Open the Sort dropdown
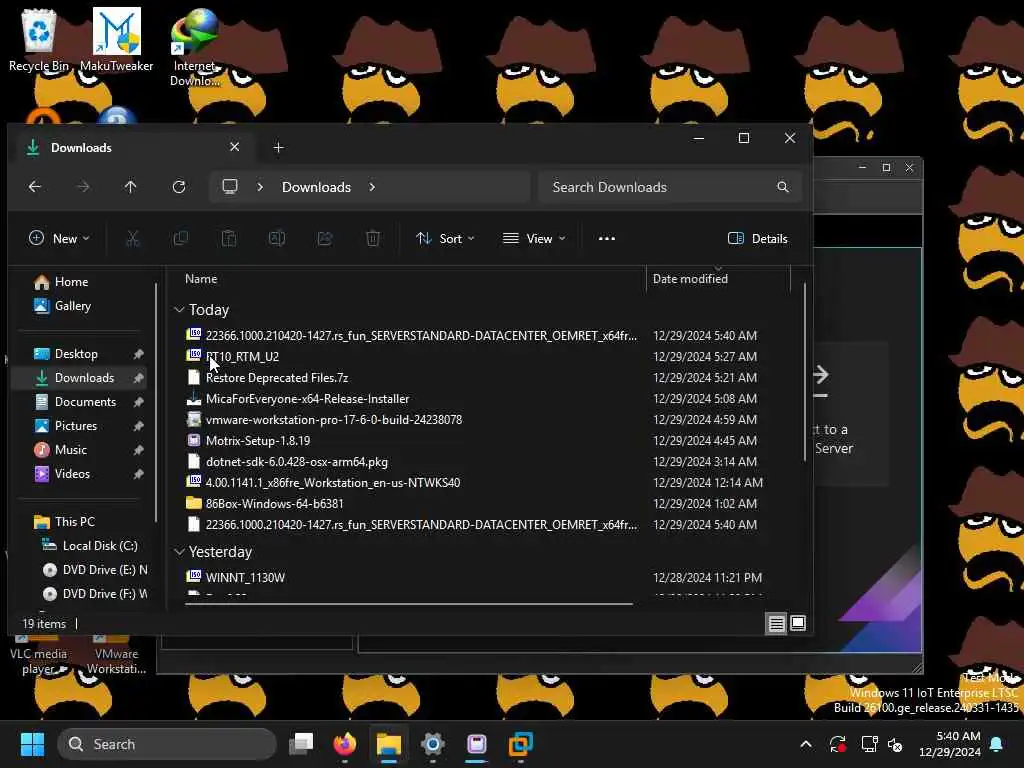The height and width of the screenshot is (768, 1024). tap(445, 238)
